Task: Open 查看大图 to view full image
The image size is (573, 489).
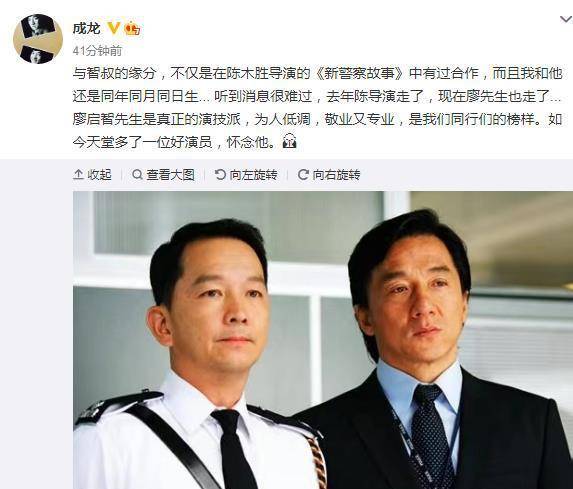Action: [x=163, y=175]
